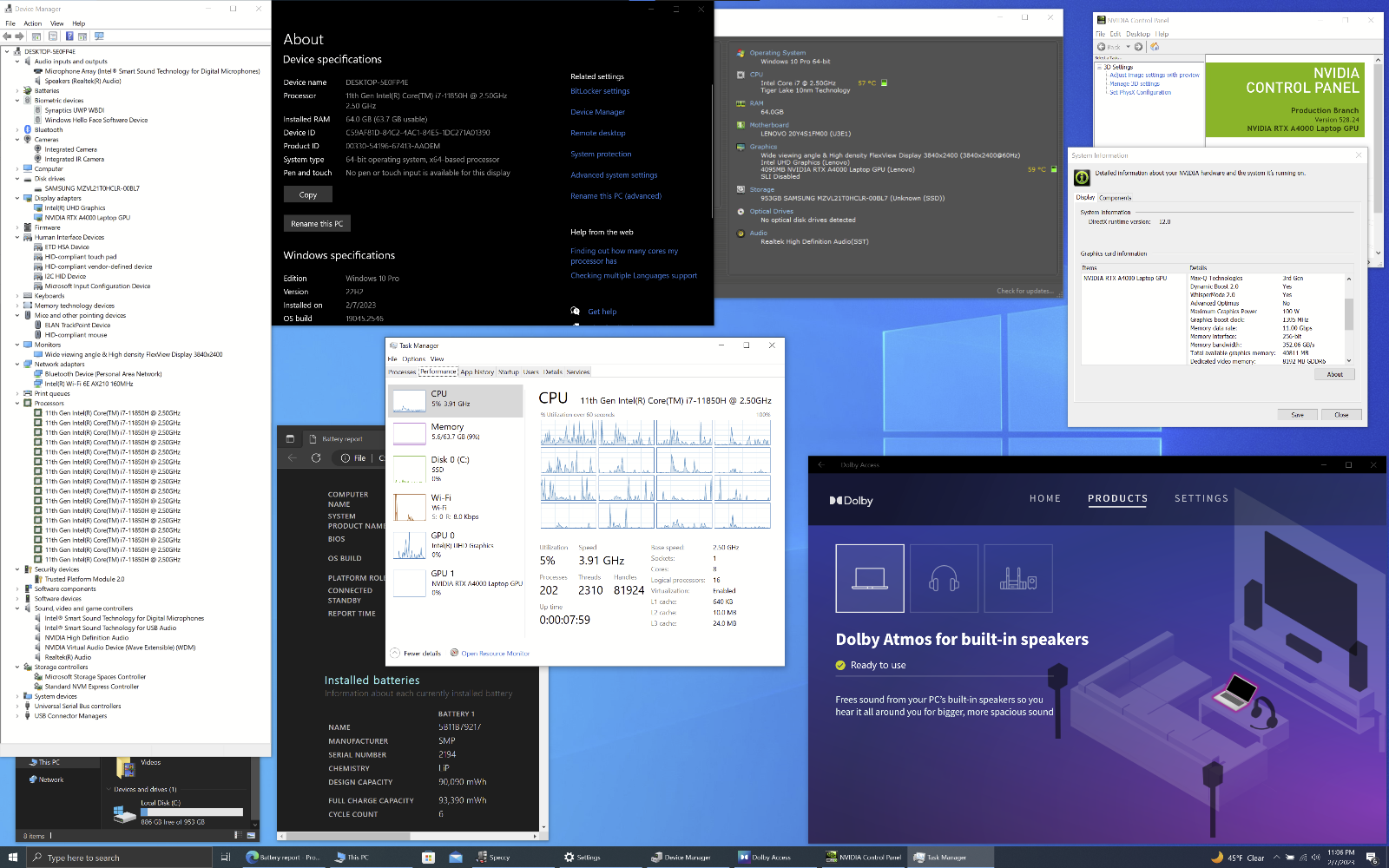Image resolution: width=1389 pixels, height=868 pixels.
Task: Select the headphones product icon in Dolby Access
Action: 944,578
